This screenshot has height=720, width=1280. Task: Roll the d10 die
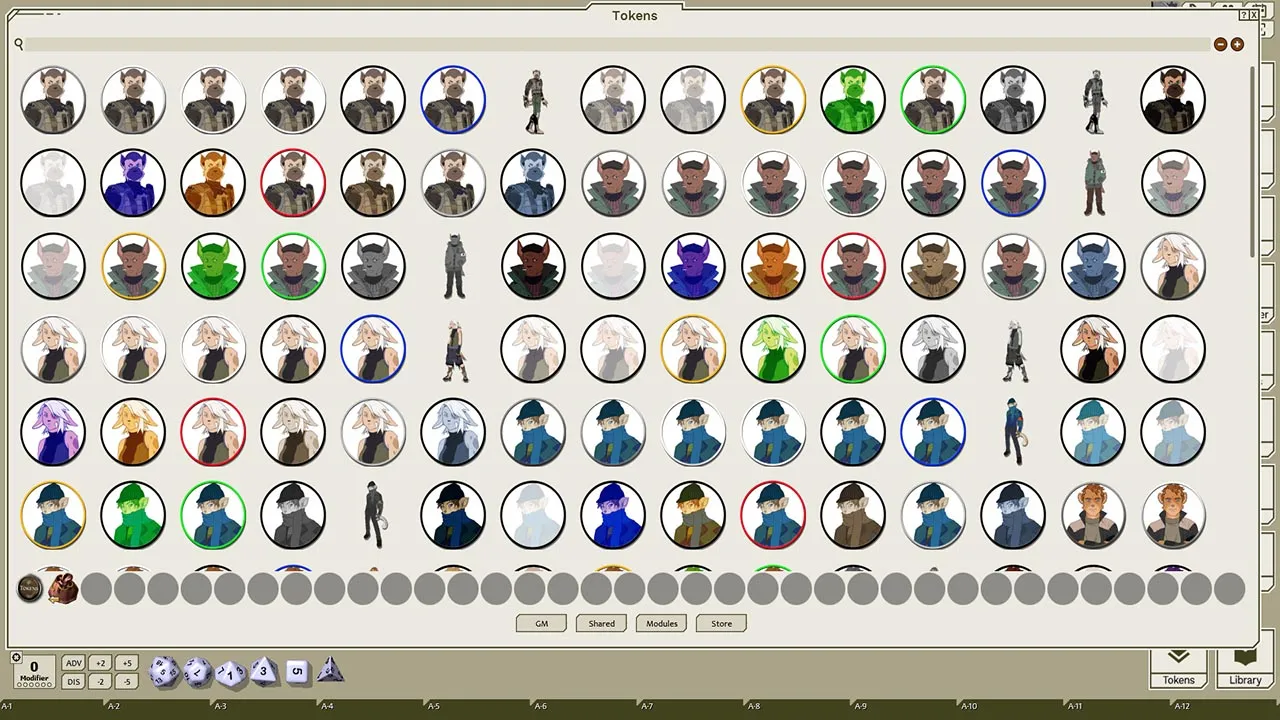[x=231, y=673]
